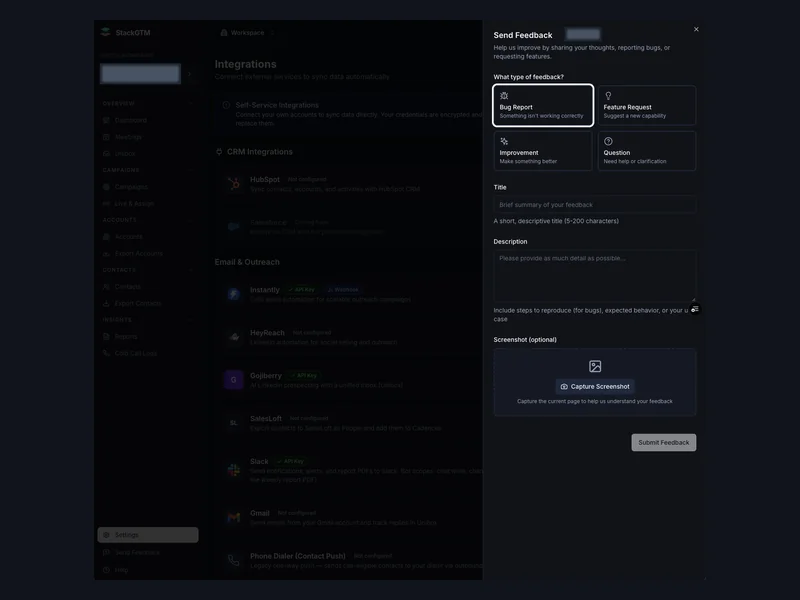Click the Email & Outreach heading
Viewport: 800px width, 600px height.
pos(247,262)
